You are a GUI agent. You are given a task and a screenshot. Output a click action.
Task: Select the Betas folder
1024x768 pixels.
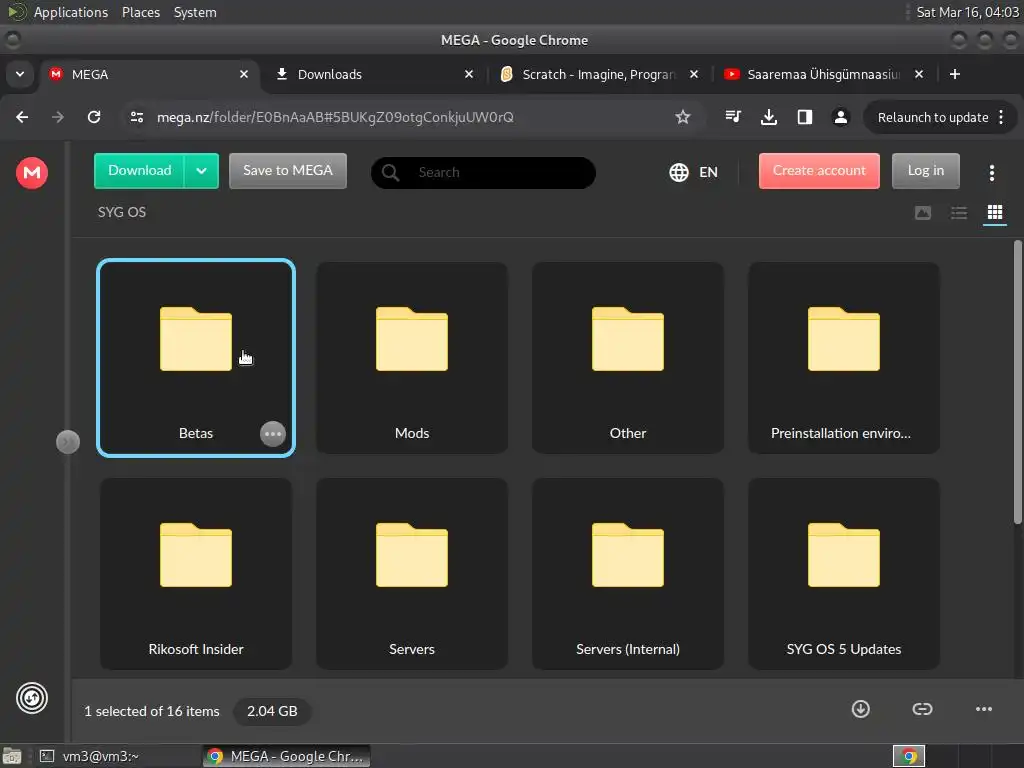coord(196,358)
